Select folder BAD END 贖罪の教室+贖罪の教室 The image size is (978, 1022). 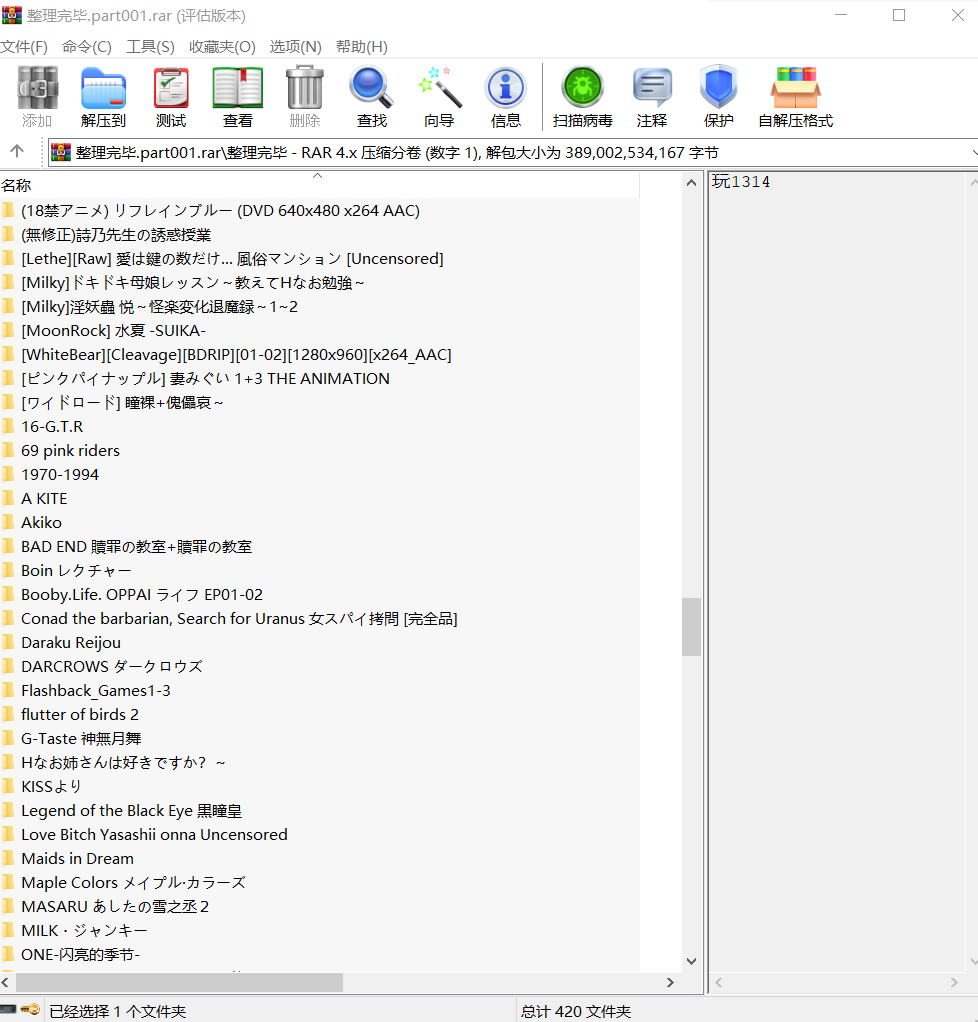click(136, 546)
